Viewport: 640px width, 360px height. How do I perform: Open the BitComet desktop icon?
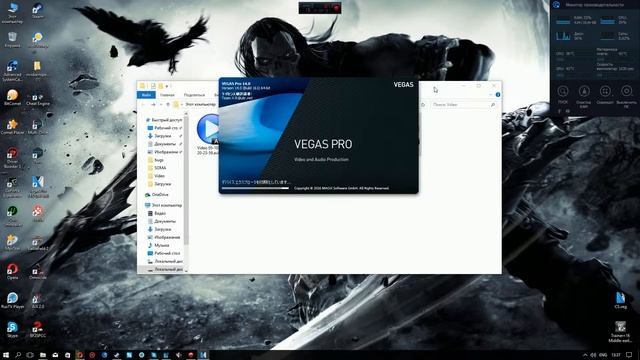tap(12, 98)
